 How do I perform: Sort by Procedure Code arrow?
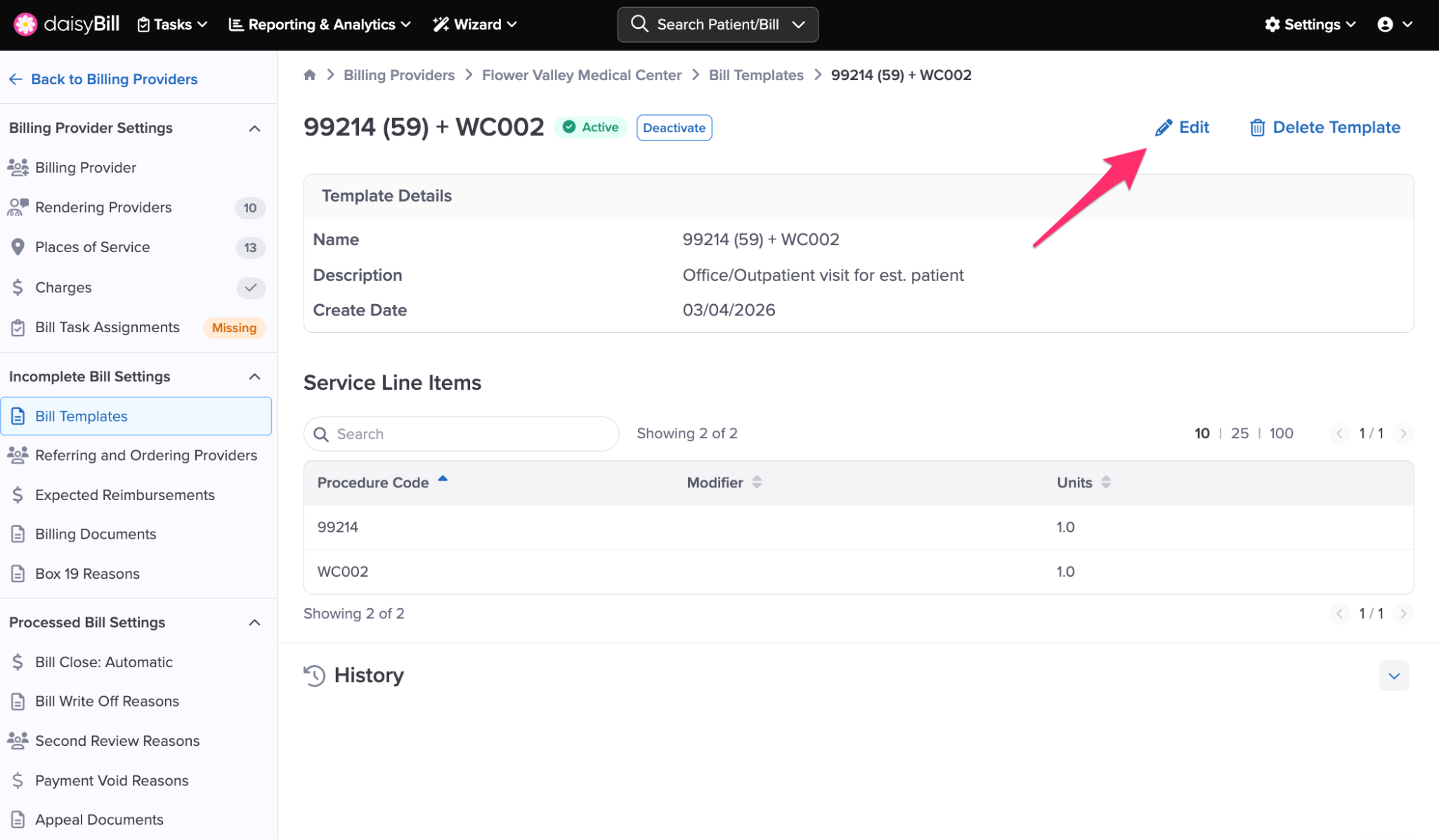(443, 480)
